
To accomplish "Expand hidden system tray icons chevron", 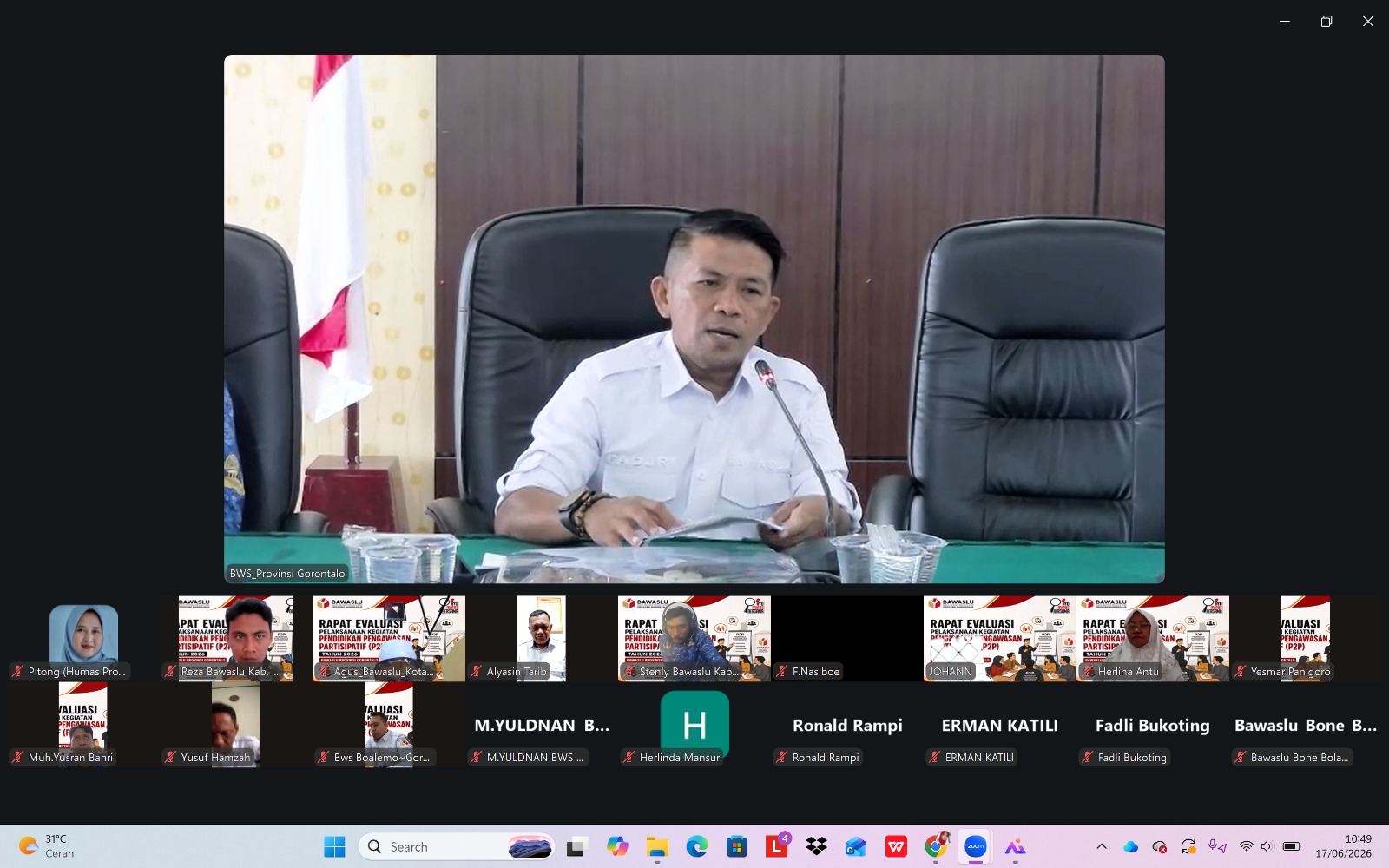I will point(1102,846).
